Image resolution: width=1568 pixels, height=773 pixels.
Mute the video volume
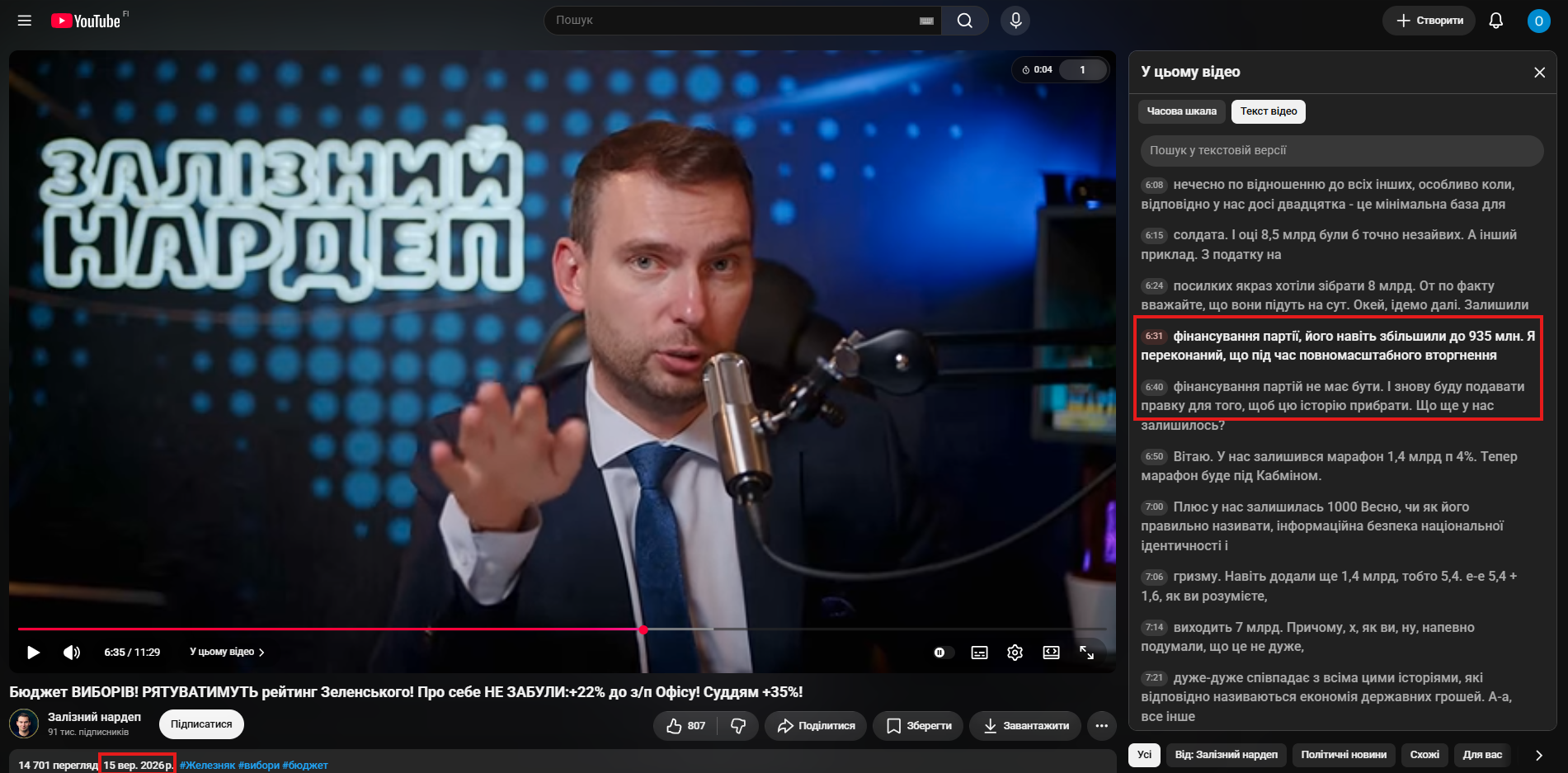click(x=72, y=653)
